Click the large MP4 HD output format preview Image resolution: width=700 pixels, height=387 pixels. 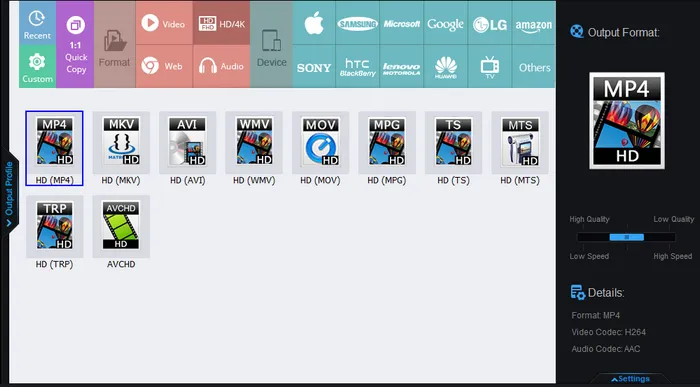point(627,121)
